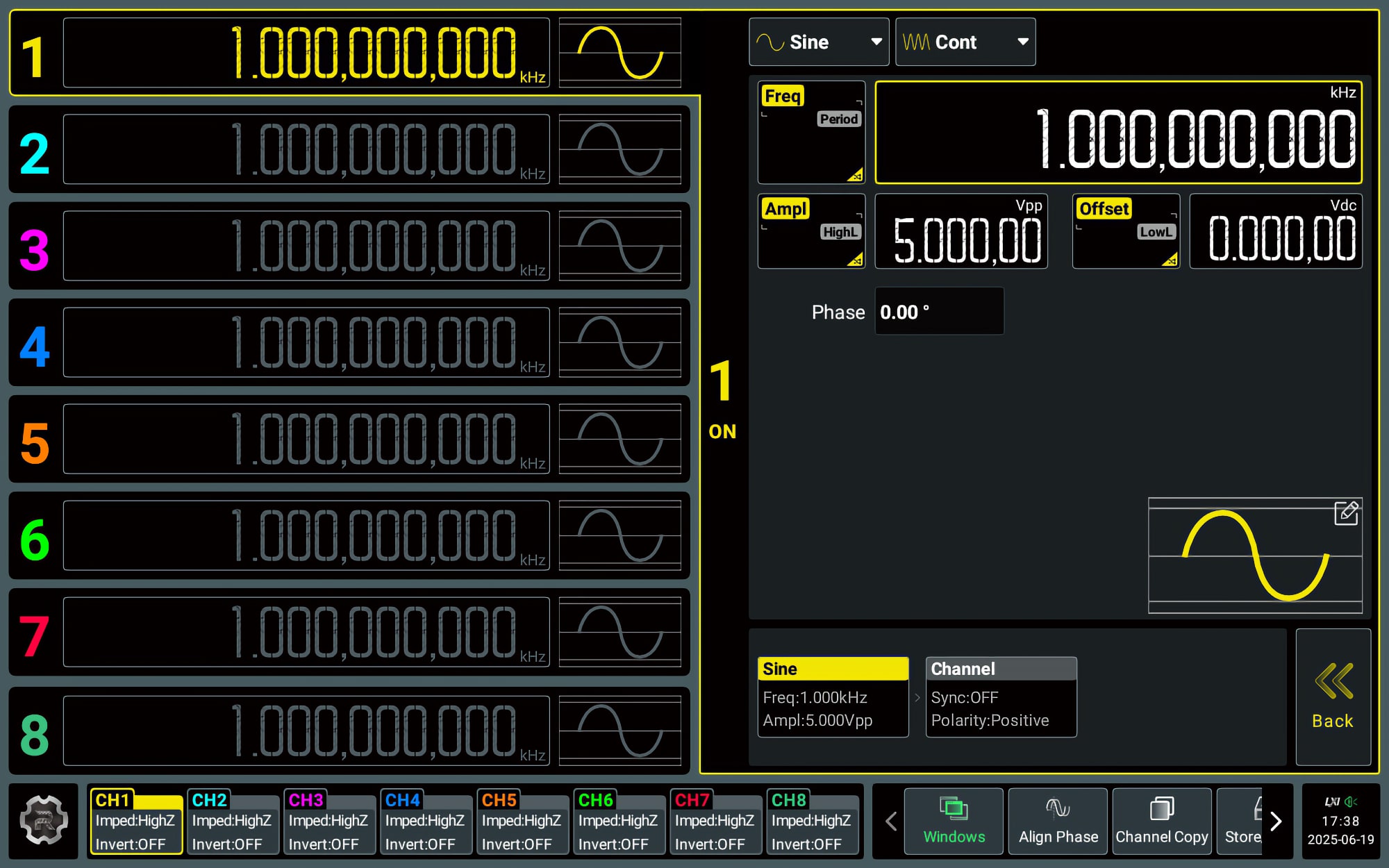Image resolution: width=1389 pixels, height=868 pixels.
Task: Select the CH5 tab
Action: coord(522,821)
